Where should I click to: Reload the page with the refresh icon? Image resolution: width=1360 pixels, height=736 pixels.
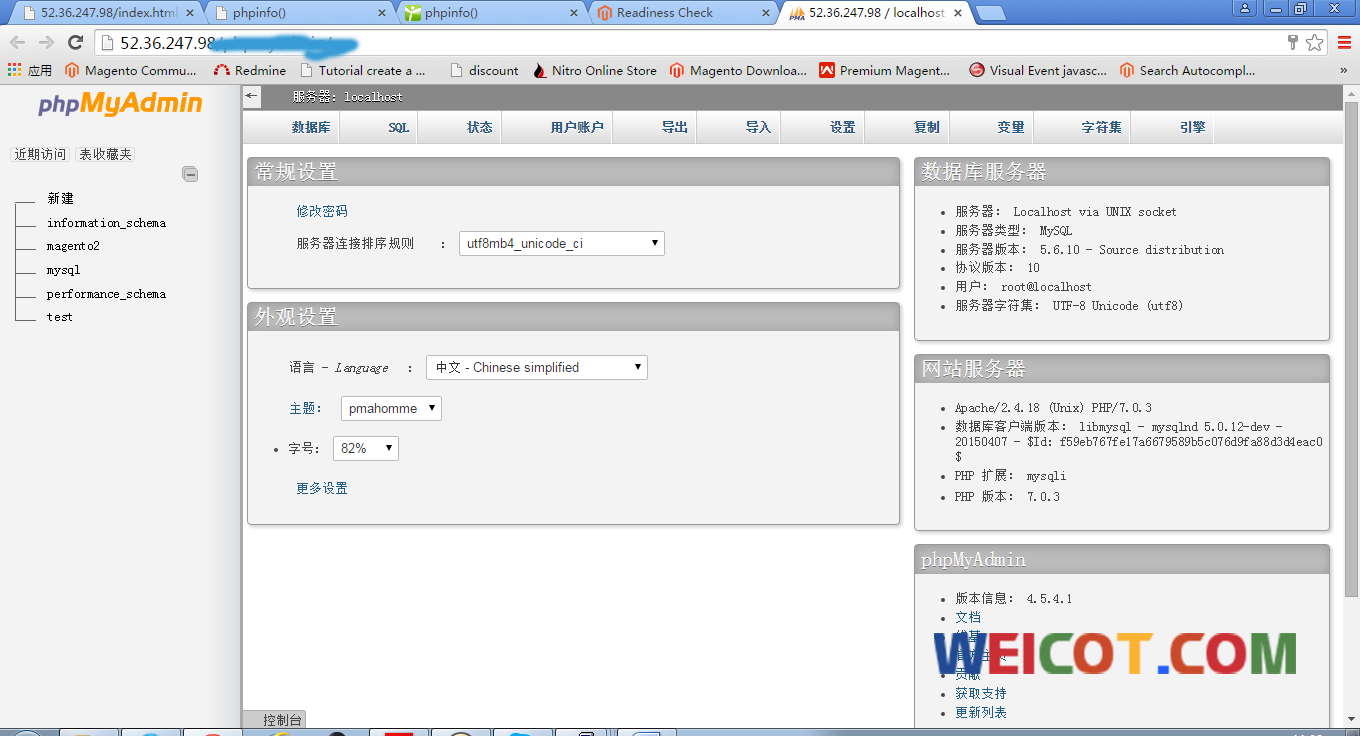click(x=75, y=42)
